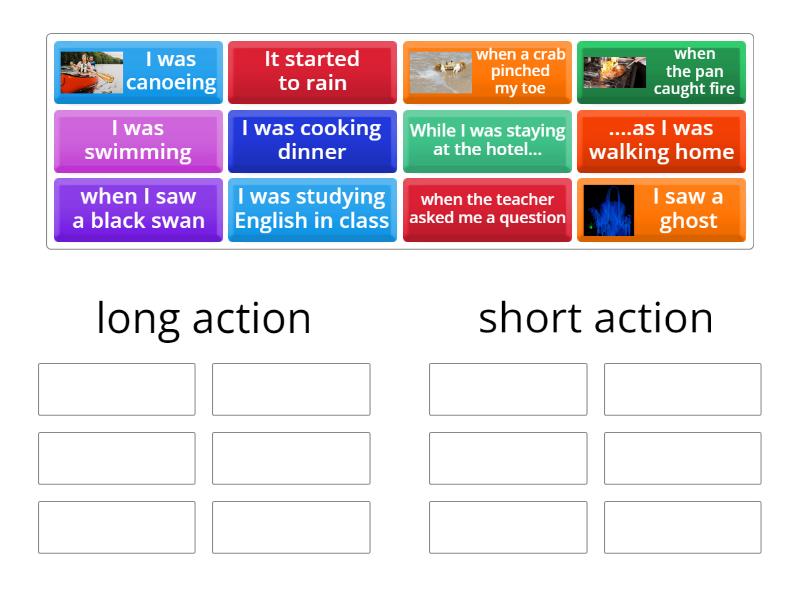
Task: Click 'when the teacher asked me a question' tile
Action: click(487, 209)
